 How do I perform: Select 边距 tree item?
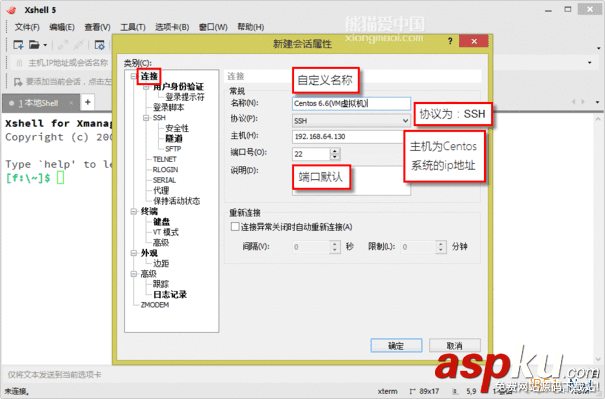(161, 263)
